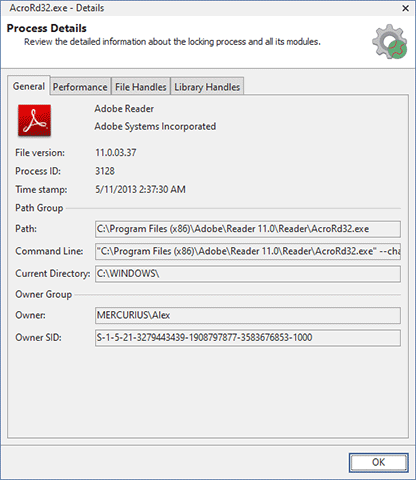Click the process ID value 3128

(105, 171)
